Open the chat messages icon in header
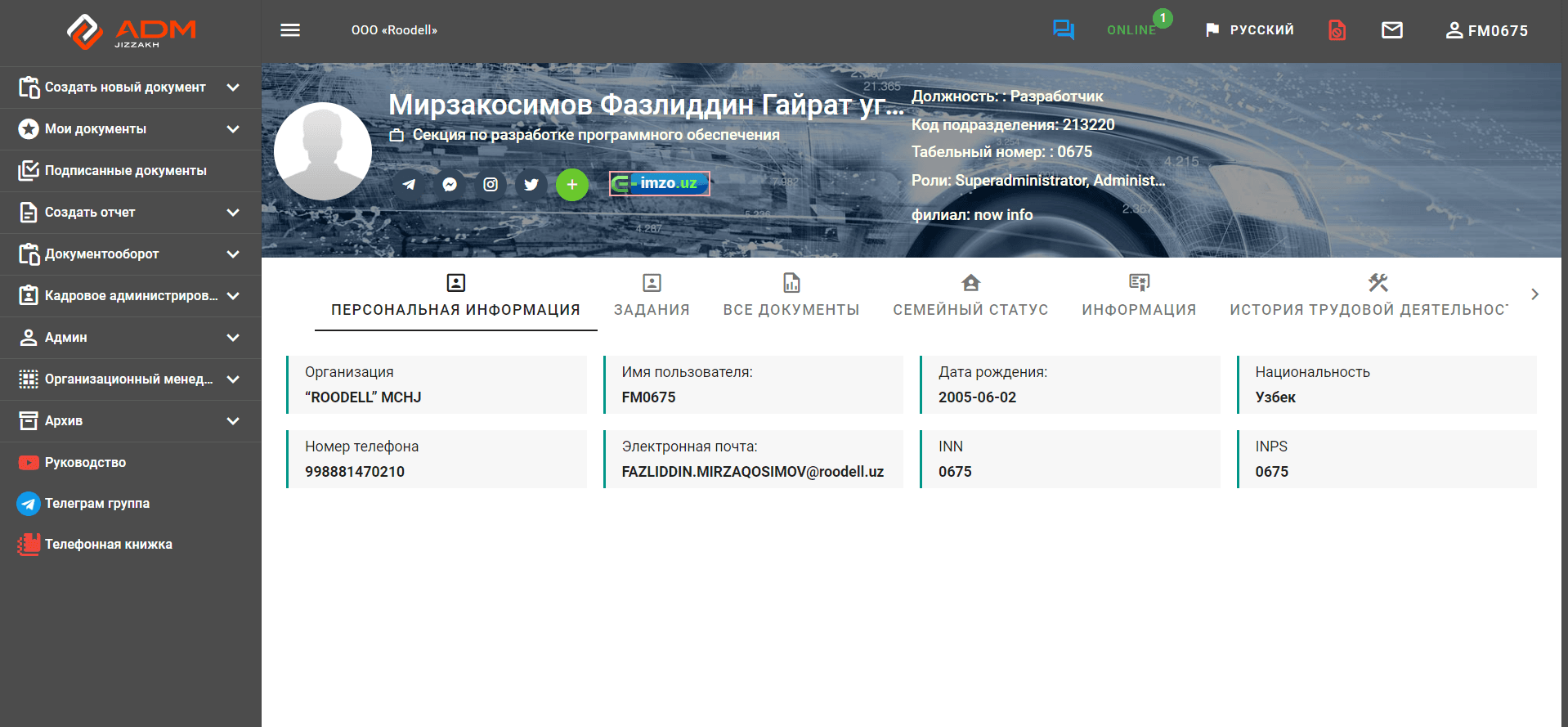The width and height of the screenshot is (1568, 727). click(x=1064, y=30)
